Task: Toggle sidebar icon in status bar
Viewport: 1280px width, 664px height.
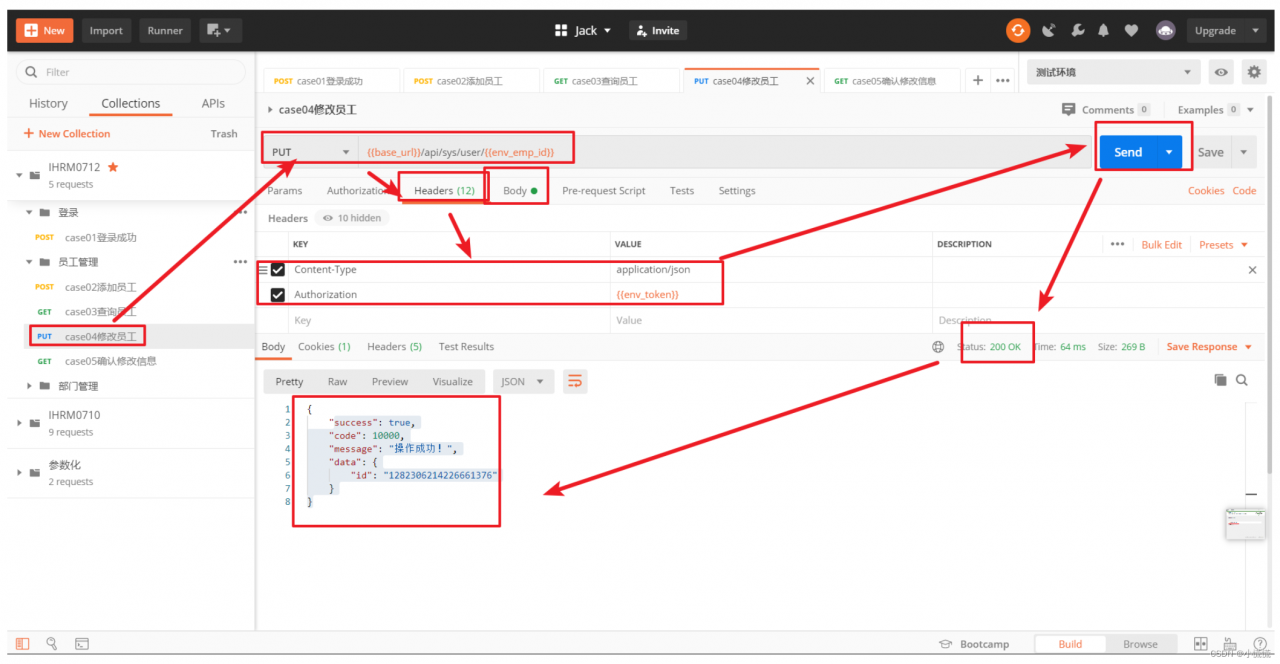Action: 22,644
